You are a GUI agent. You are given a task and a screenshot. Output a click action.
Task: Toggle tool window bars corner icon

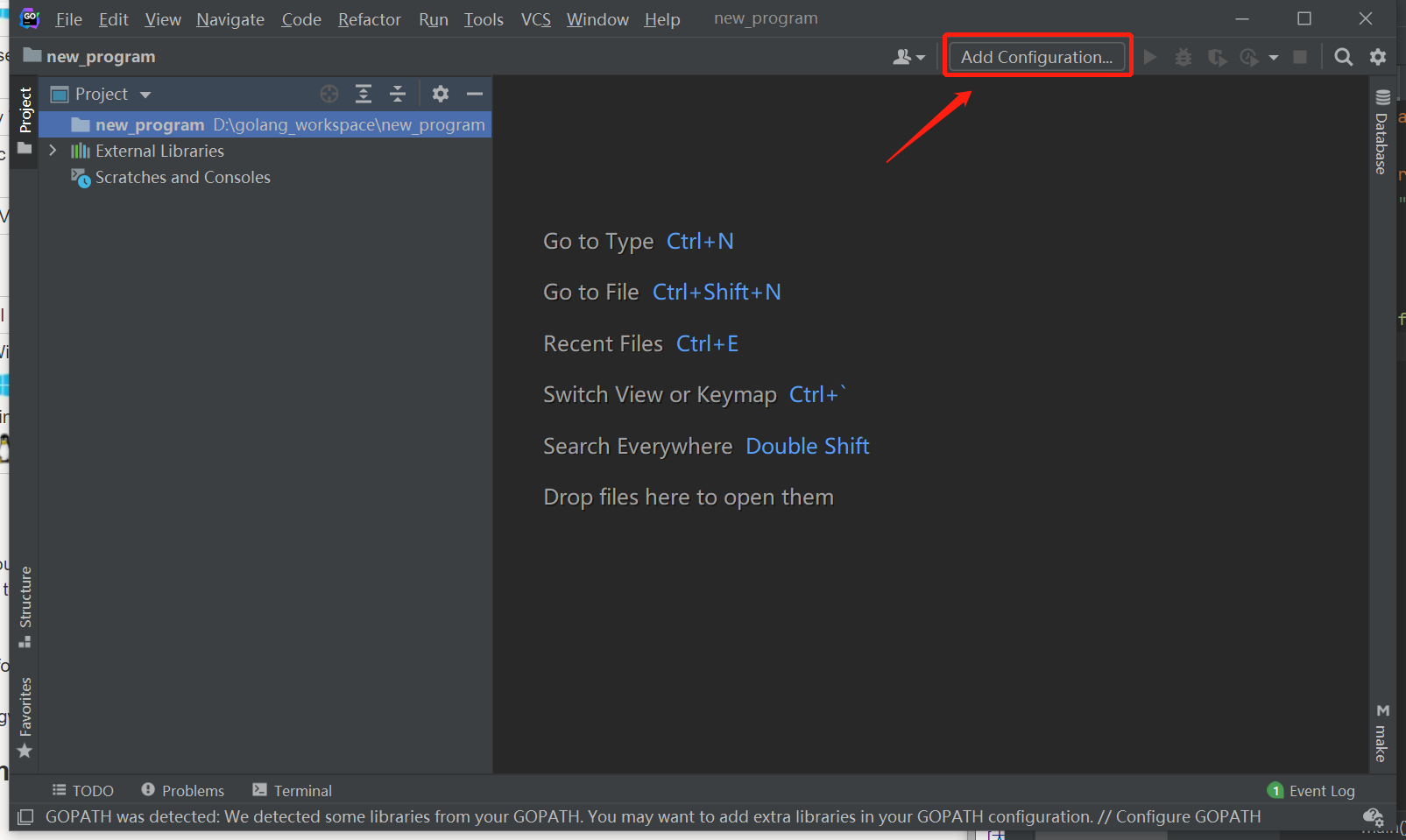[x=25, y=816]
